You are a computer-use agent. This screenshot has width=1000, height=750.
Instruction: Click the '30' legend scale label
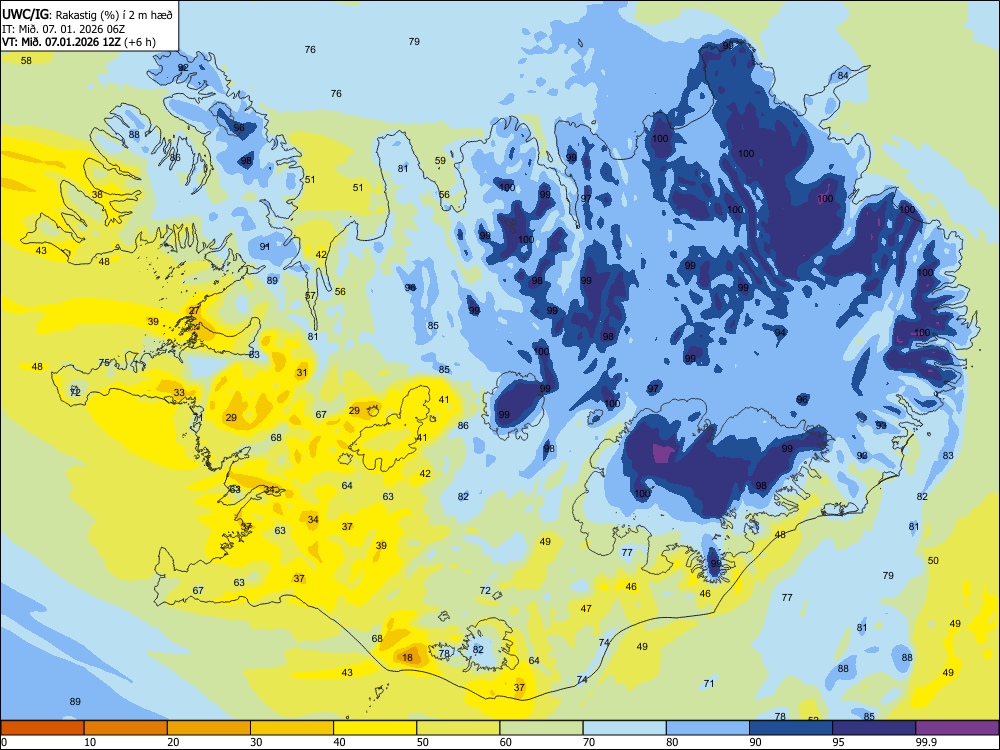[x=256, y=742]
